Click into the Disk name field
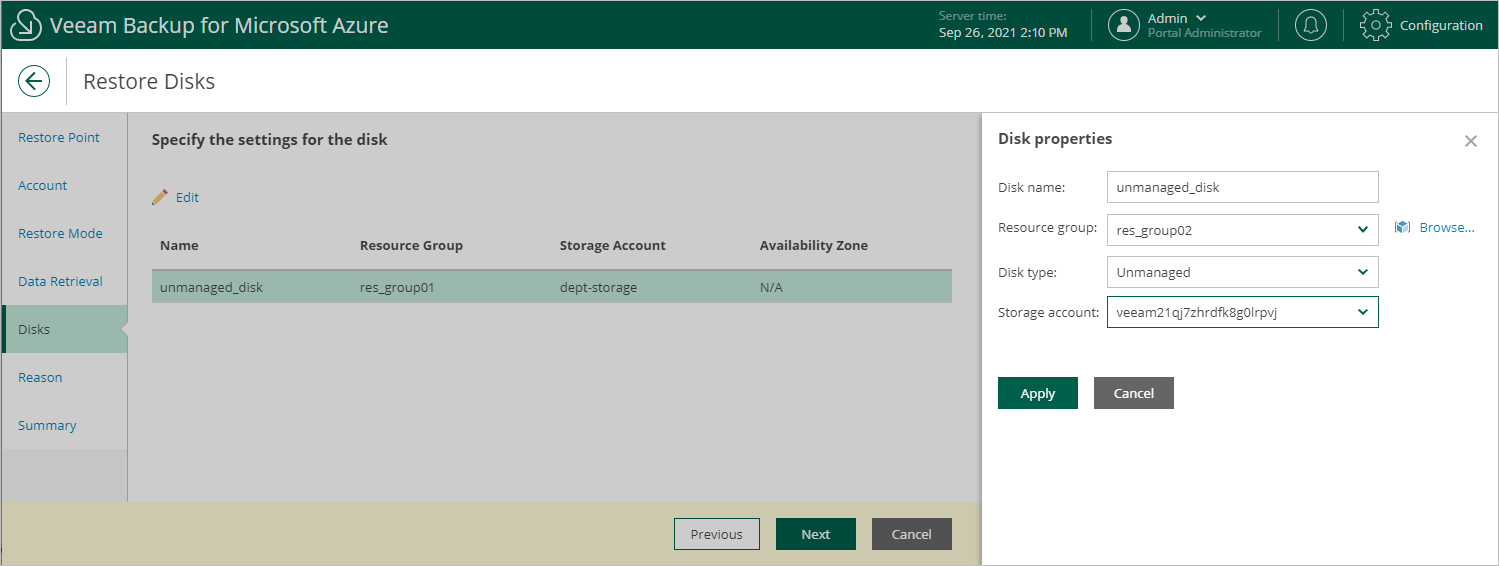This screenshot has width=1499, height=566. tap(1242, 187)
